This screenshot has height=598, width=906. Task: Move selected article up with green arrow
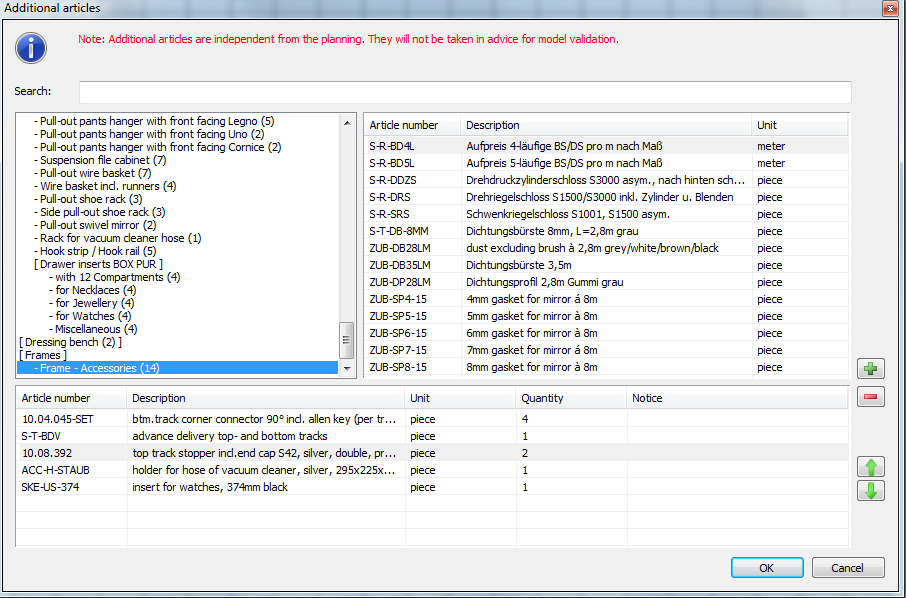click(871, 467)
